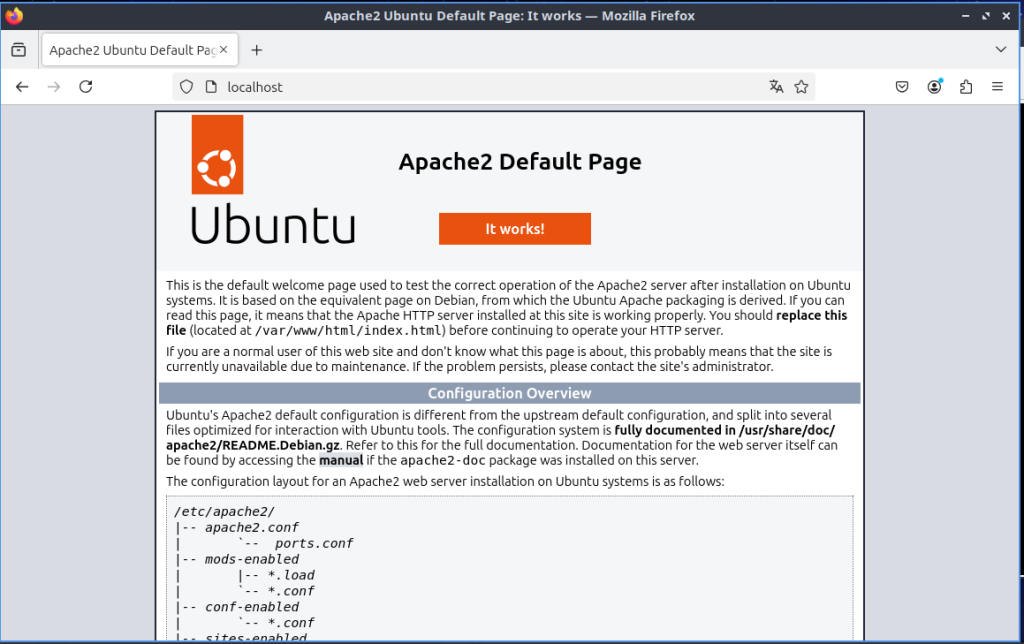The width and height of the screenshot is (1024, 644).
Task: Follow the manual link in the page
Action: (x=341, y=460)
